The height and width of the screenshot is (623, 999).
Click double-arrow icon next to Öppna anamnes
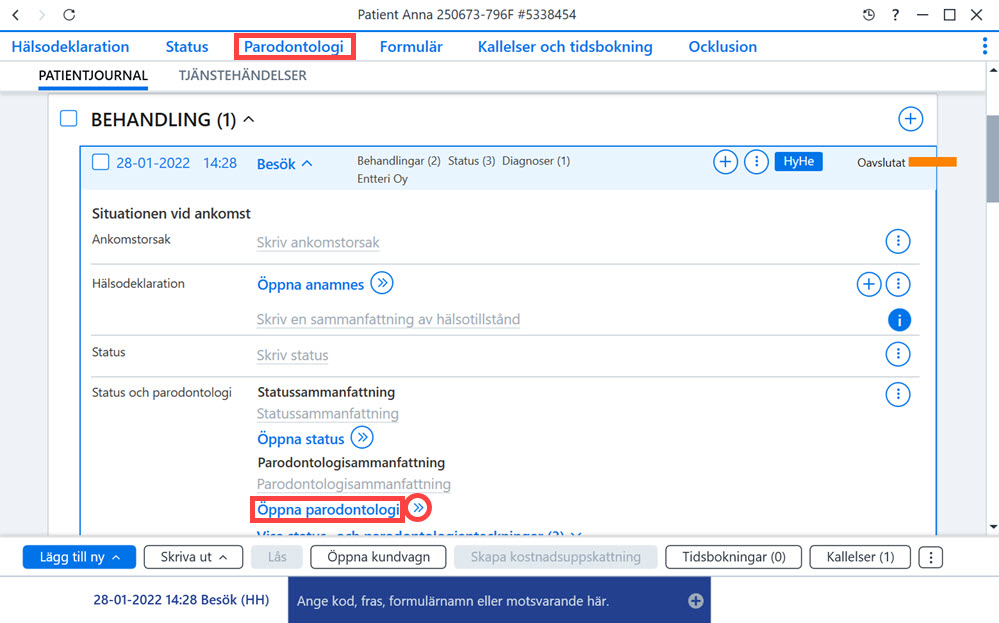coord(382,283)
